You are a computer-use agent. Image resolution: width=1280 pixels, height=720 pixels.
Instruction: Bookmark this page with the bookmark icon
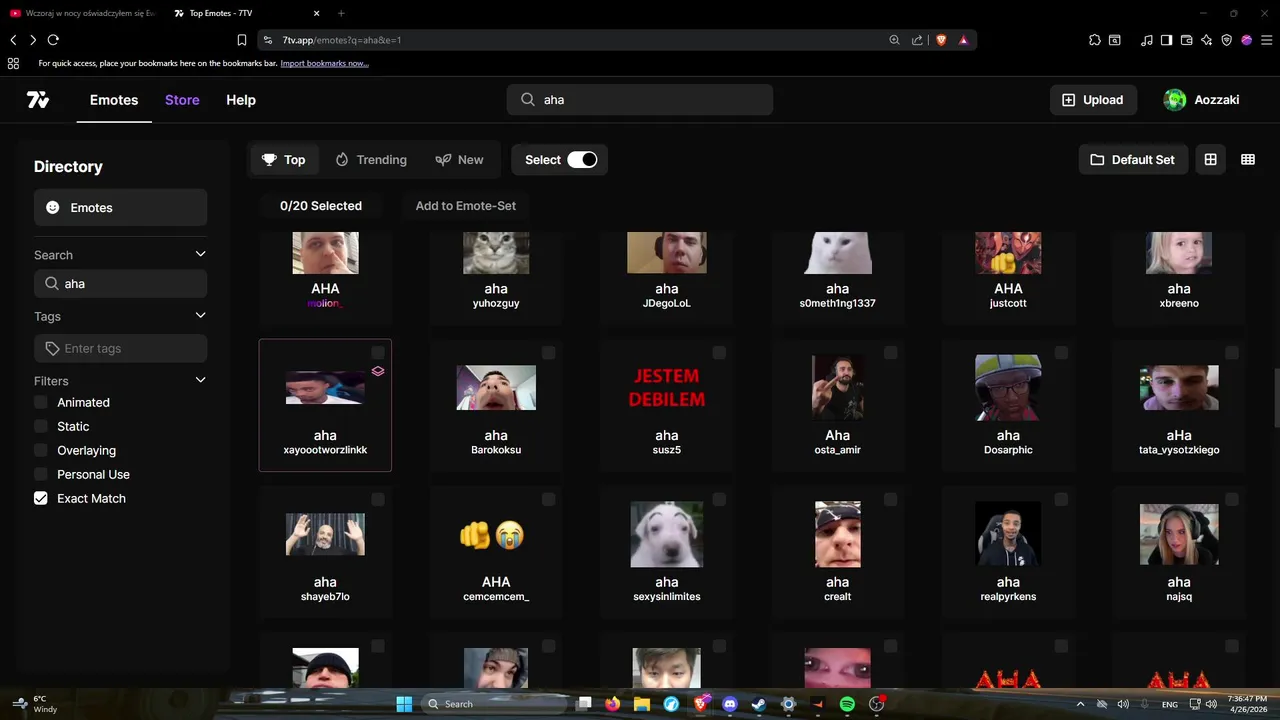click(242, 40)
